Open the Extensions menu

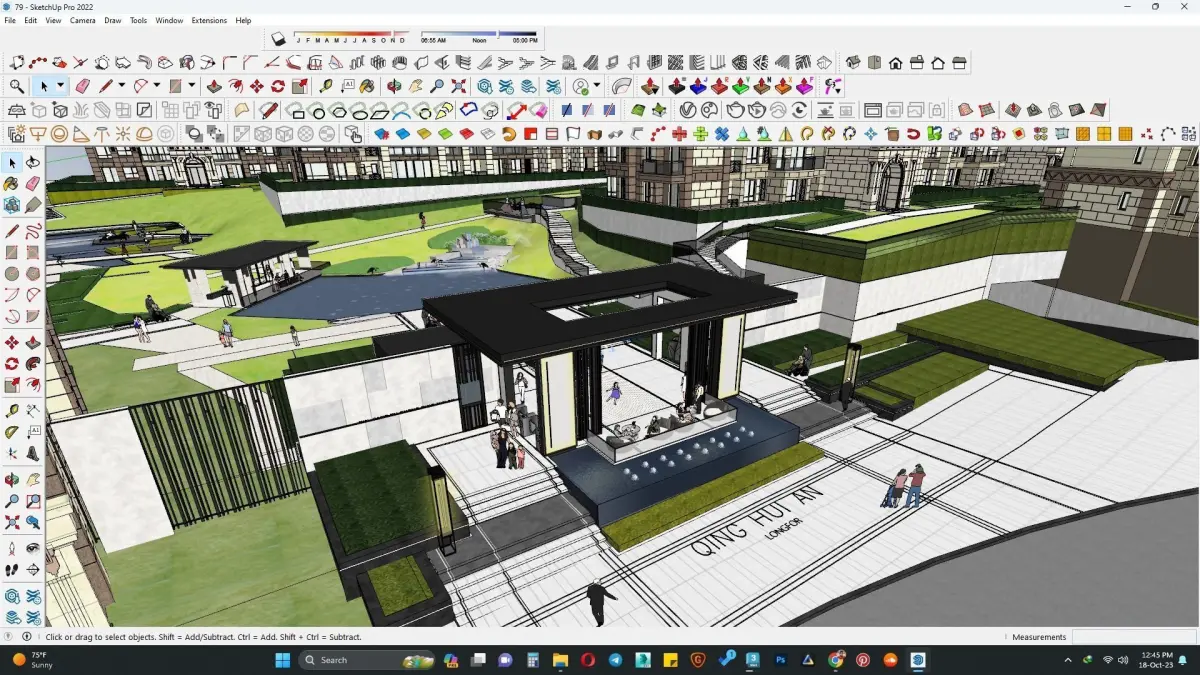209,20
